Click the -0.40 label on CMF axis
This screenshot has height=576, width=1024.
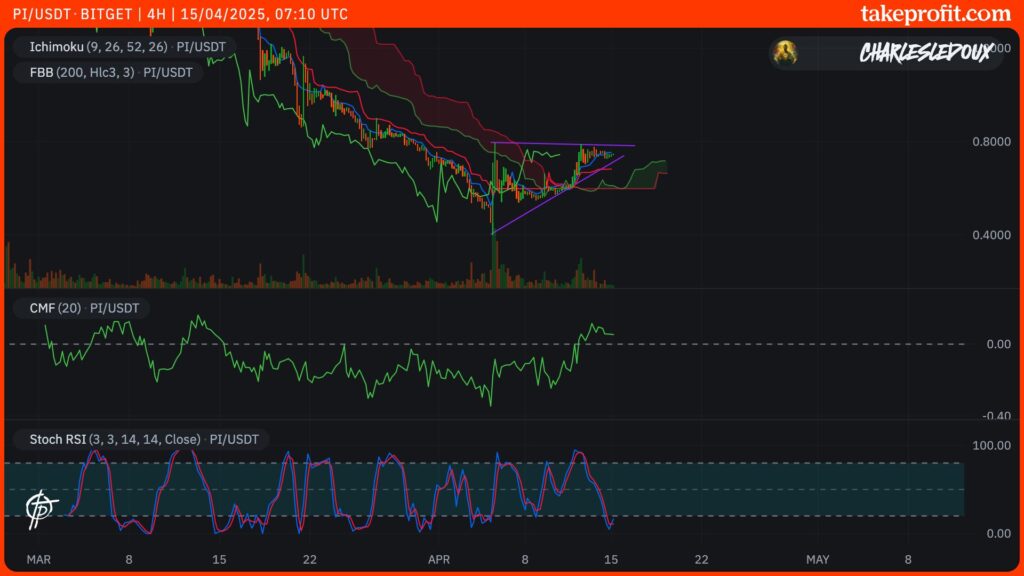click(995, 416)
